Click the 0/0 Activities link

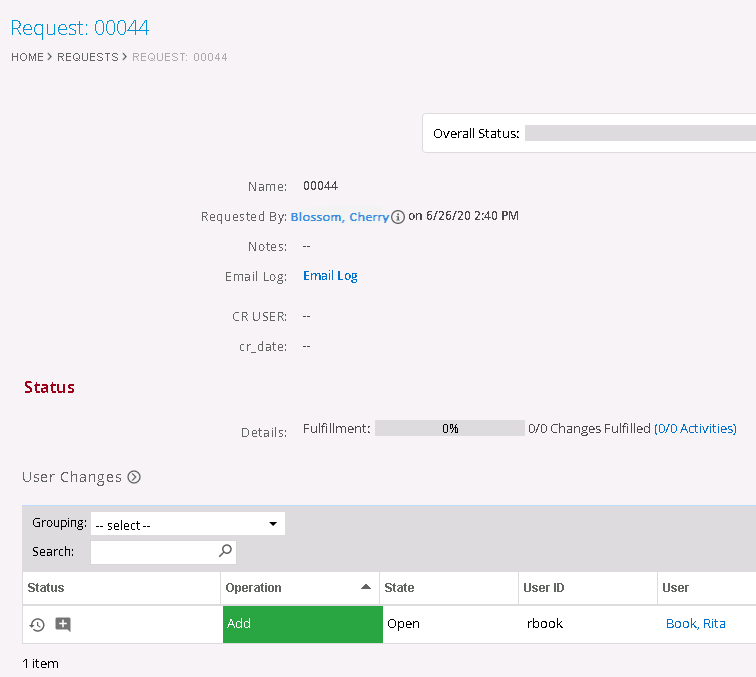(695, 429)
